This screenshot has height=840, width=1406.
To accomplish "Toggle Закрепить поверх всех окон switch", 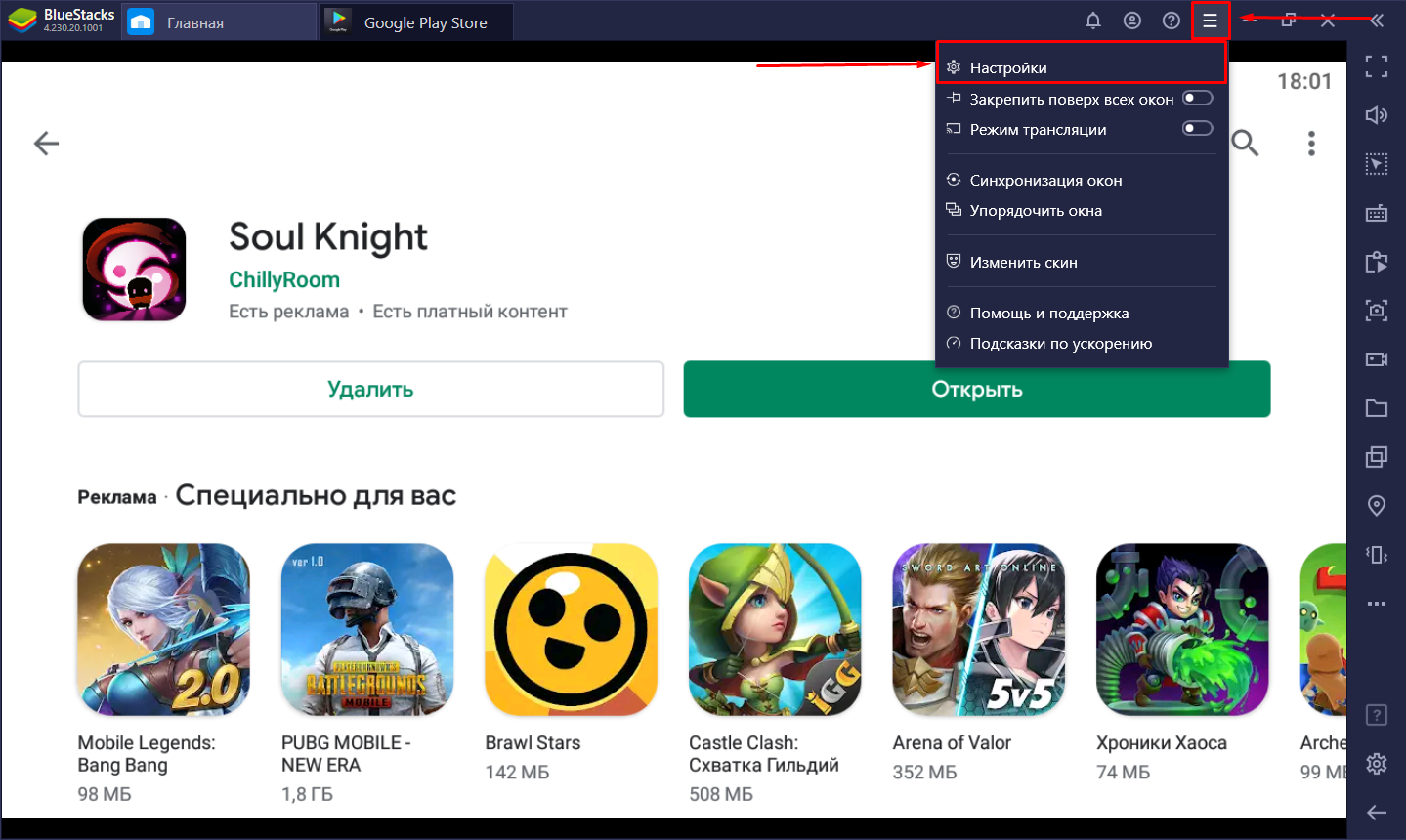I will [1198, 98].
